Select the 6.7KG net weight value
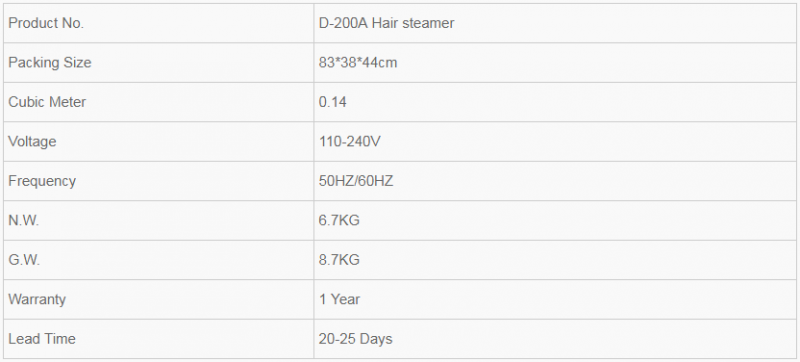This screenshot has width=800, height=362. pyautogui.click(x=339, y=221)
